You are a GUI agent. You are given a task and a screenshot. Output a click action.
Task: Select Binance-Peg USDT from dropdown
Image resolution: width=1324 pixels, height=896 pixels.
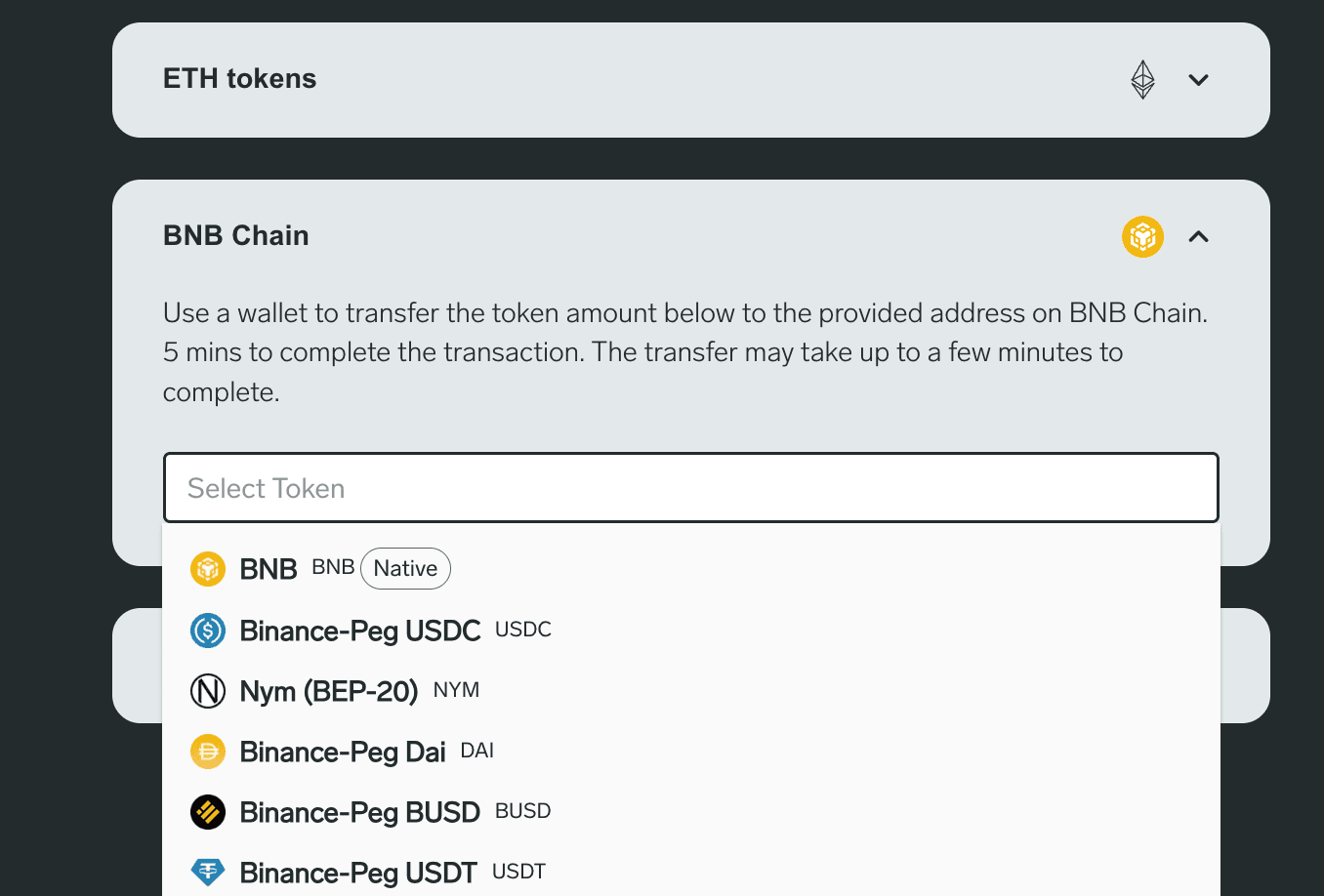tap(358, 873)
